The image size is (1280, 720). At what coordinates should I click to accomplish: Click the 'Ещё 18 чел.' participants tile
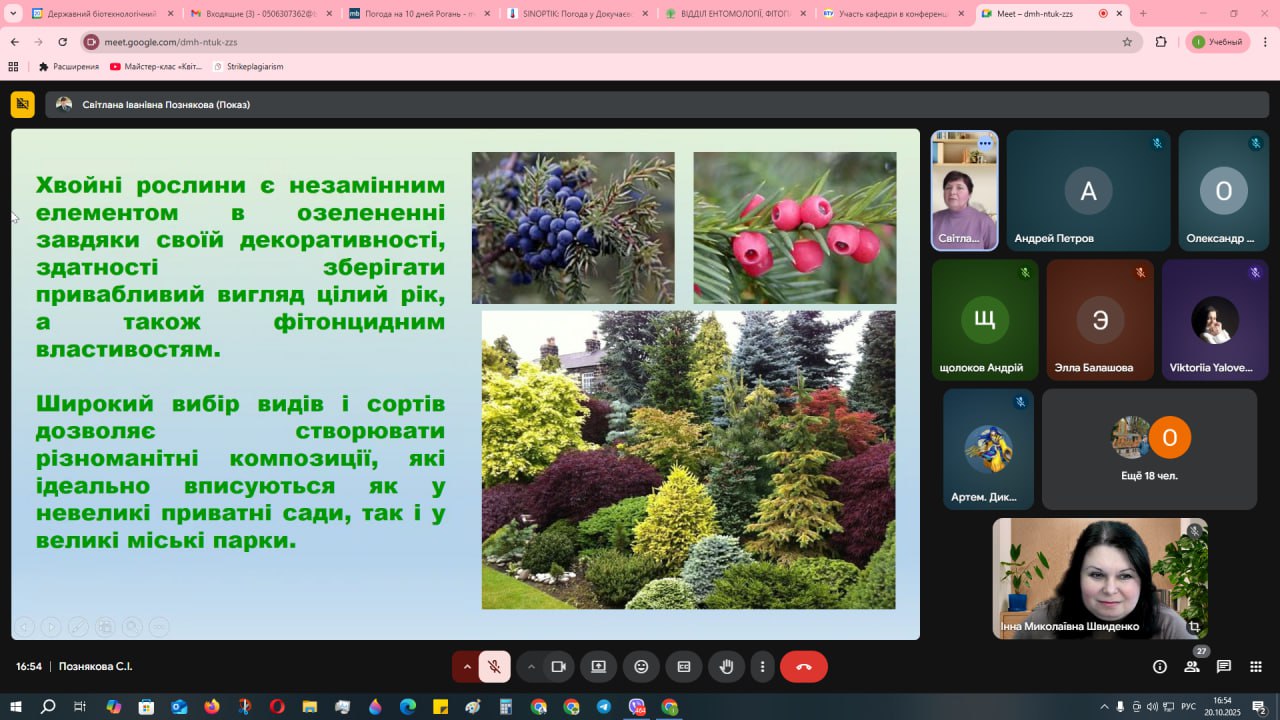click(1149, 449)
